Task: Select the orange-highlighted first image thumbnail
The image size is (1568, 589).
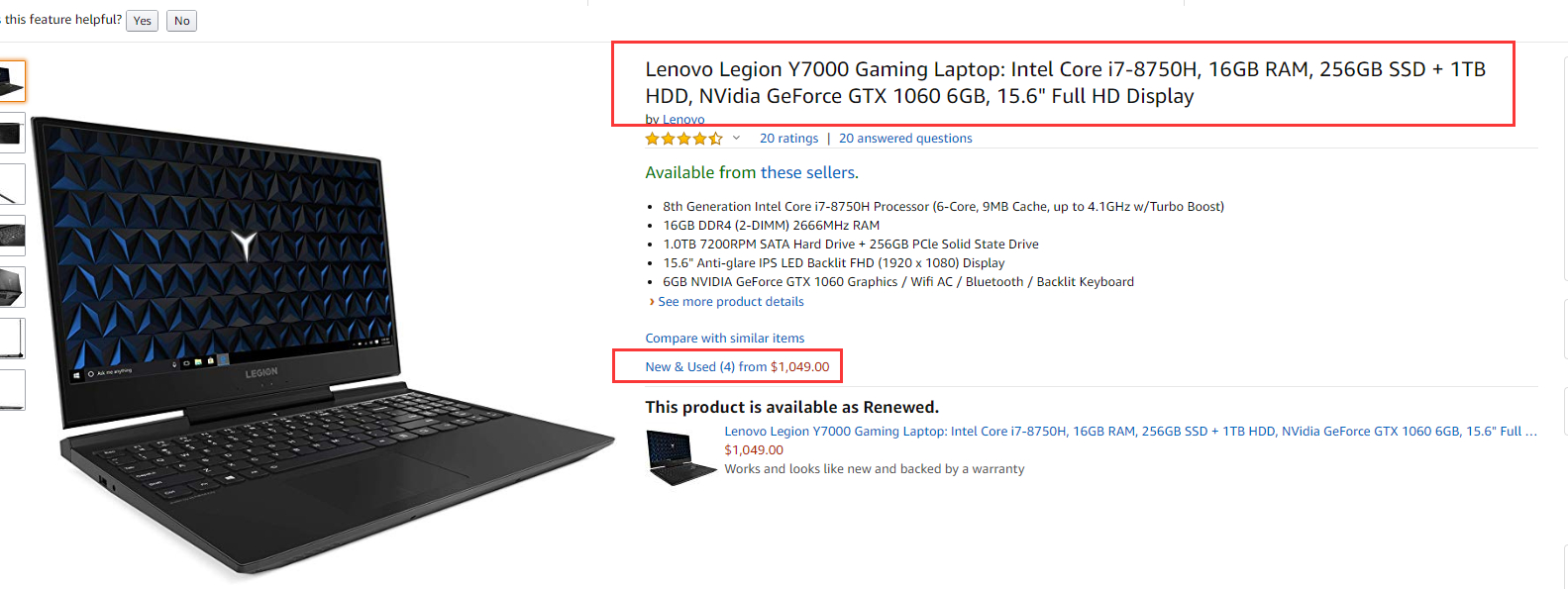Action: click(12, 81)
